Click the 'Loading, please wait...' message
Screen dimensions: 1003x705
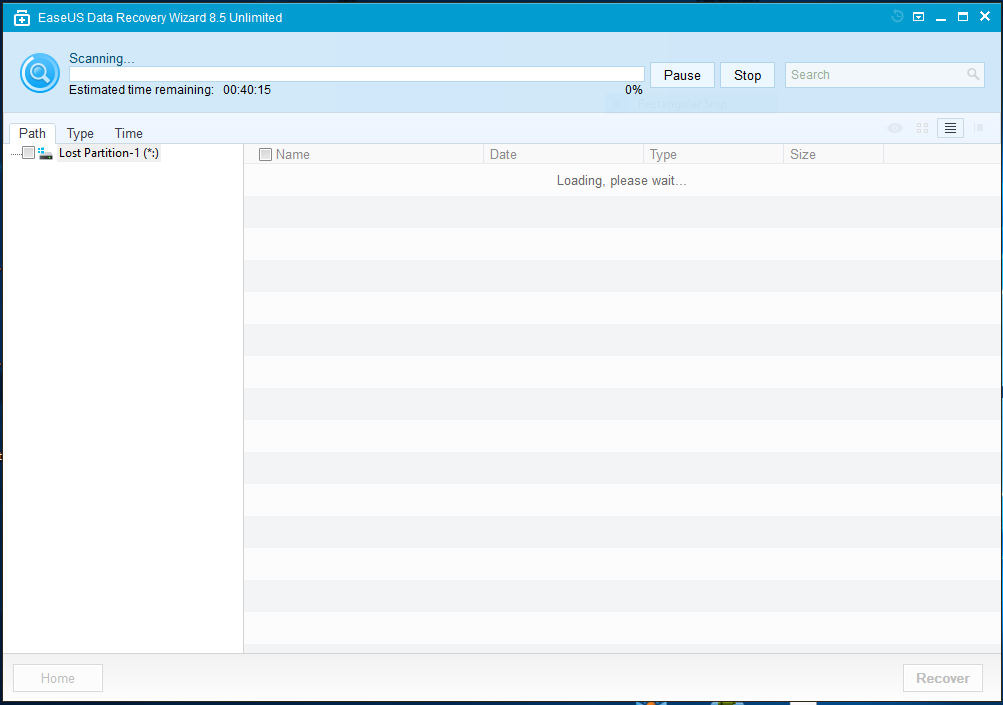(x=621, y=180)
